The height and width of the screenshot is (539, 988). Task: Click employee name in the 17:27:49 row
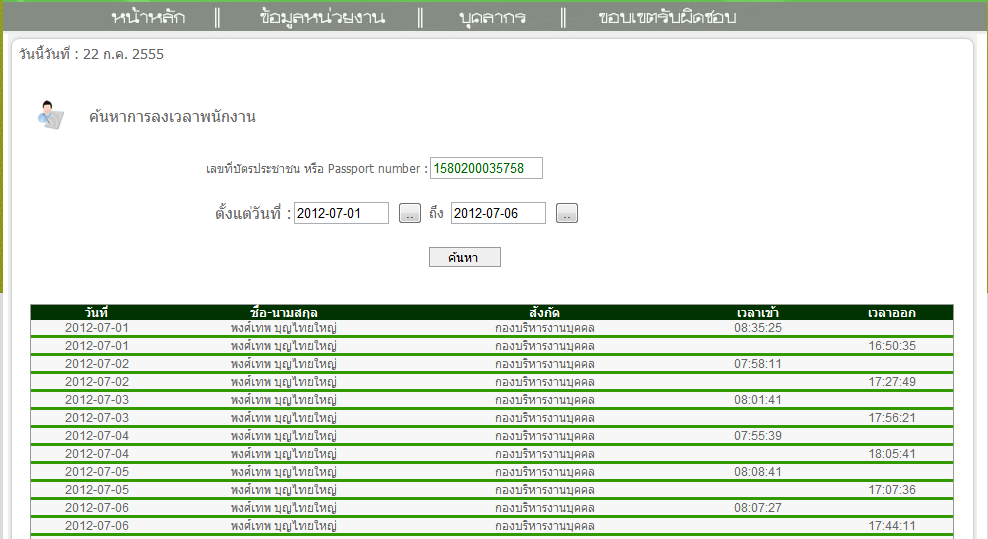tap(284, 381)
